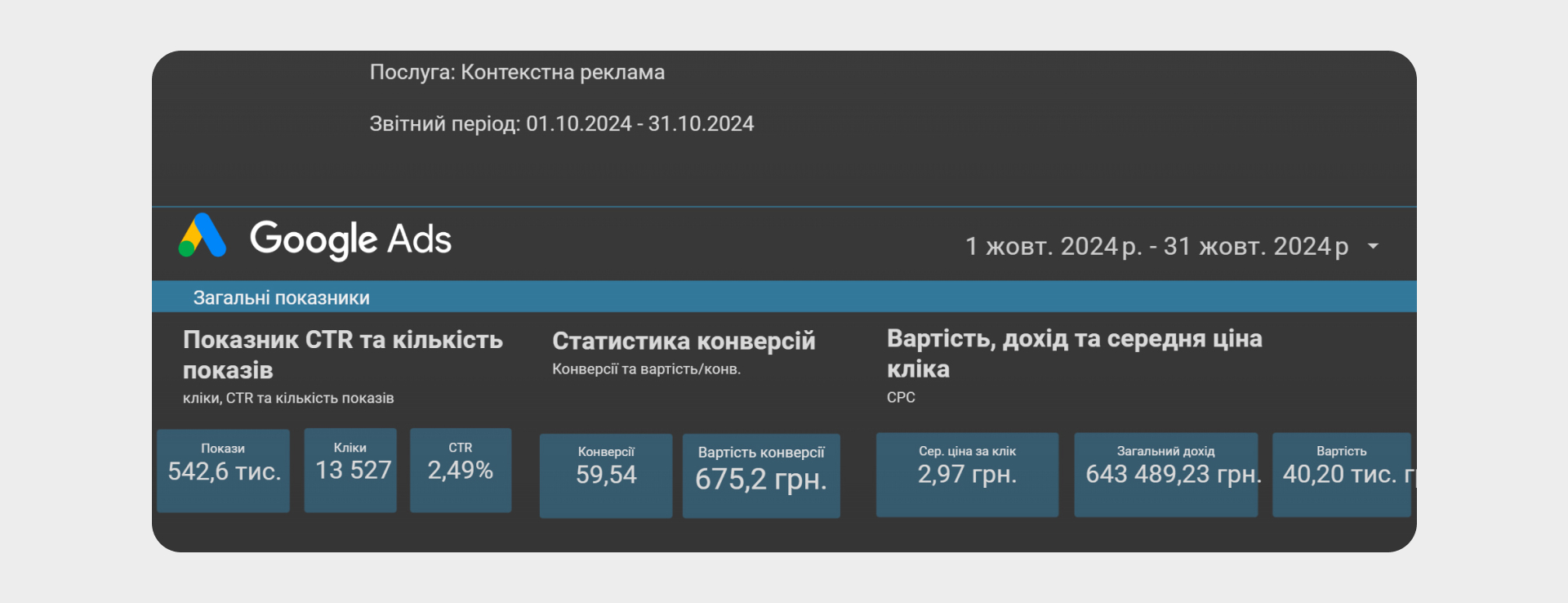Click the 'Вартість, дохід та середня ціна кліка' heading
1568x603 pixels.
tap(1075, 353)
